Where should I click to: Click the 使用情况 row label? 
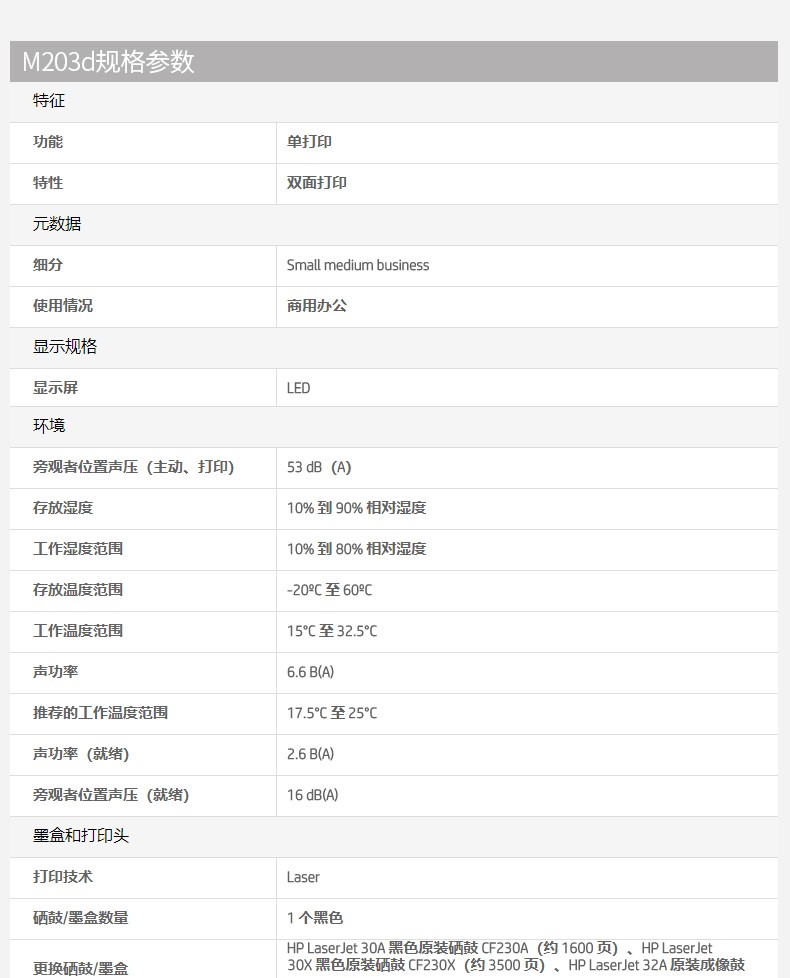(63, 306)
